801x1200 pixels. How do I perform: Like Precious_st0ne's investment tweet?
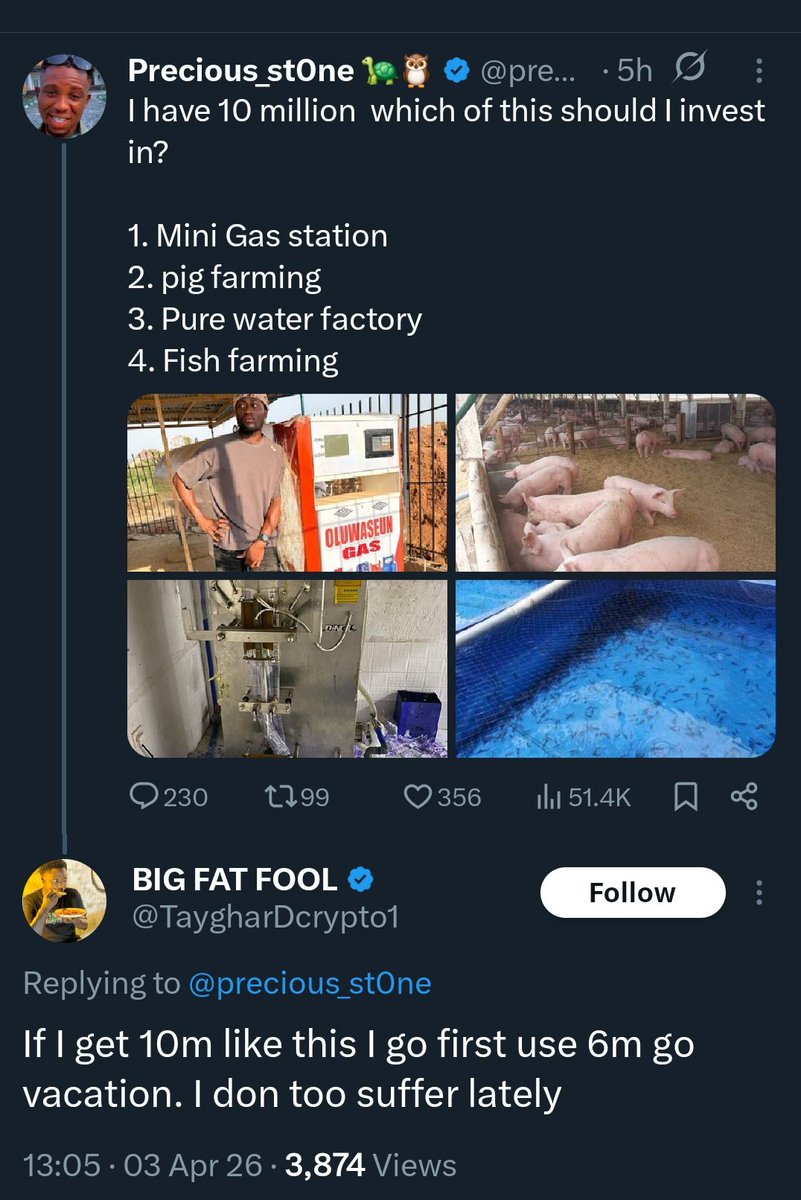441,796
